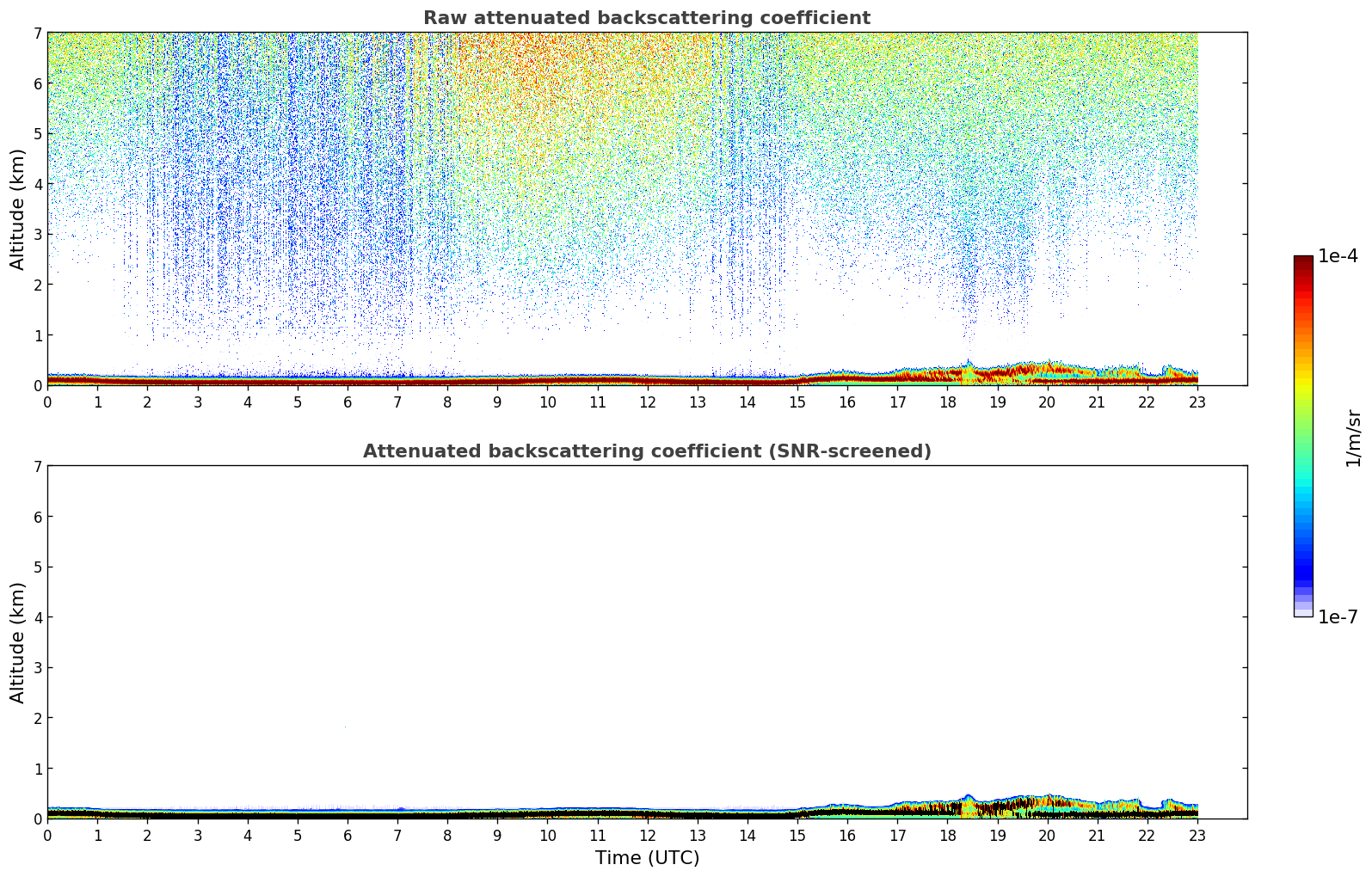Image resolution: width=1372 pixels, height=877 pixels.
Task: Click the colorbar's 1e-4 maximum label
Action: (x=1338, y=256)
